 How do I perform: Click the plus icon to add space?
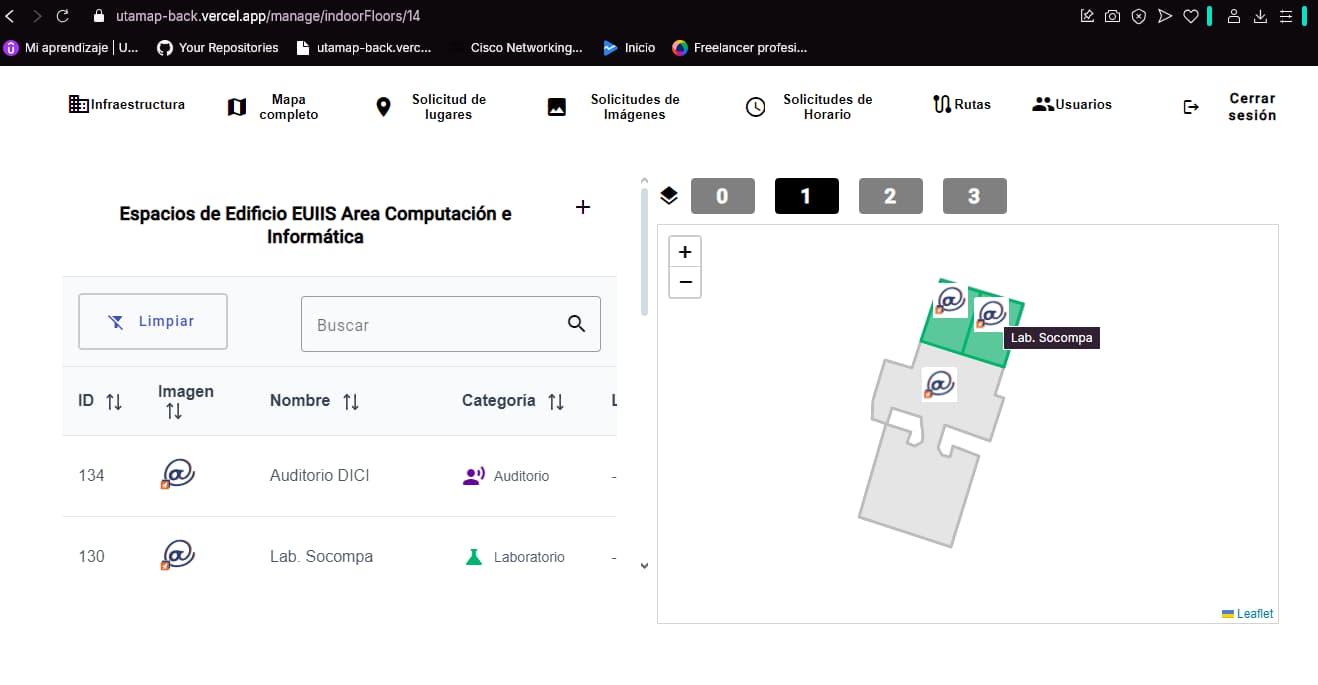(x=583, y=207)
